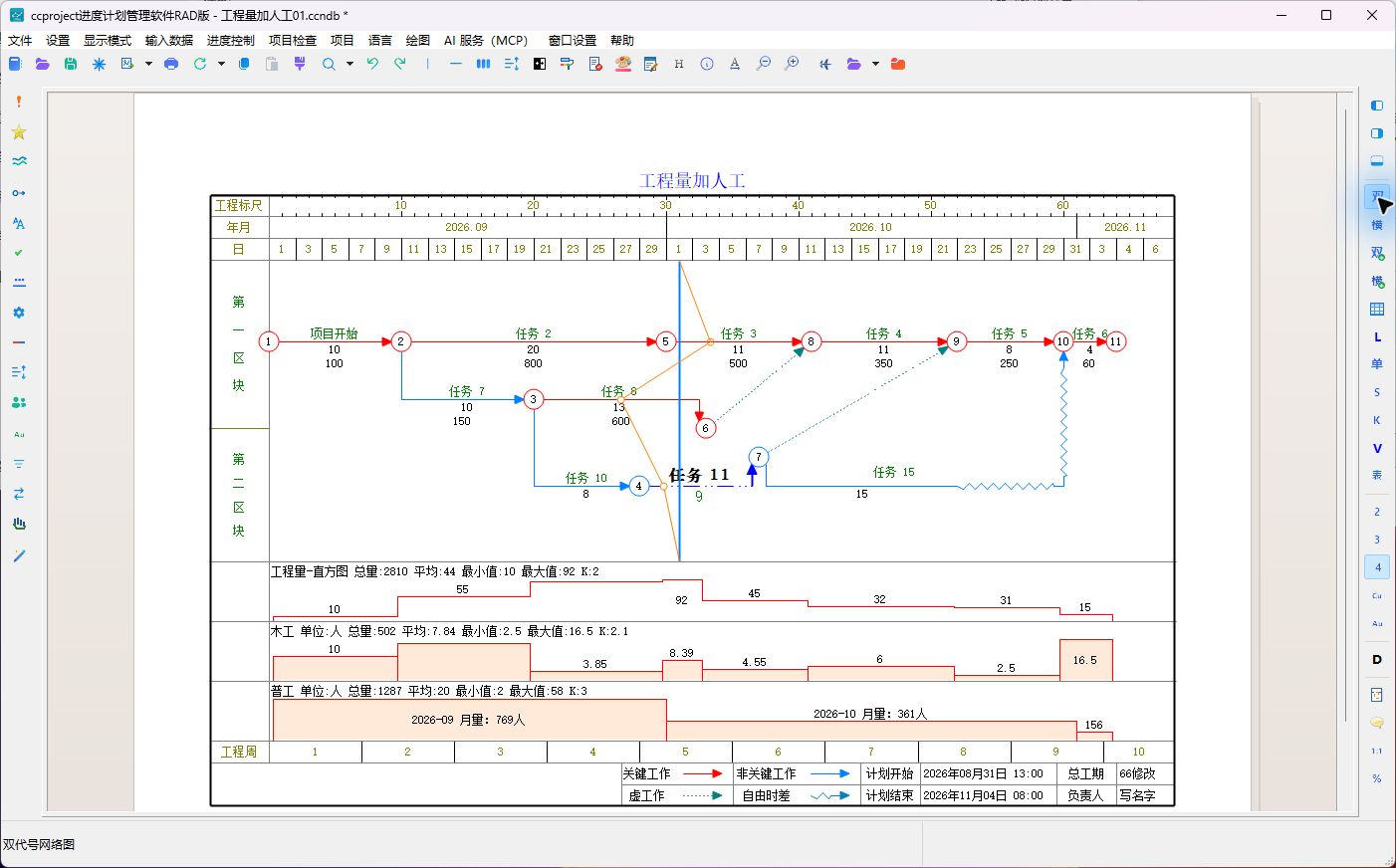This screenshot has width=1396, height=868.
Task: Click the 写名字 field in legend
Action: click(x=1137, y=795)
